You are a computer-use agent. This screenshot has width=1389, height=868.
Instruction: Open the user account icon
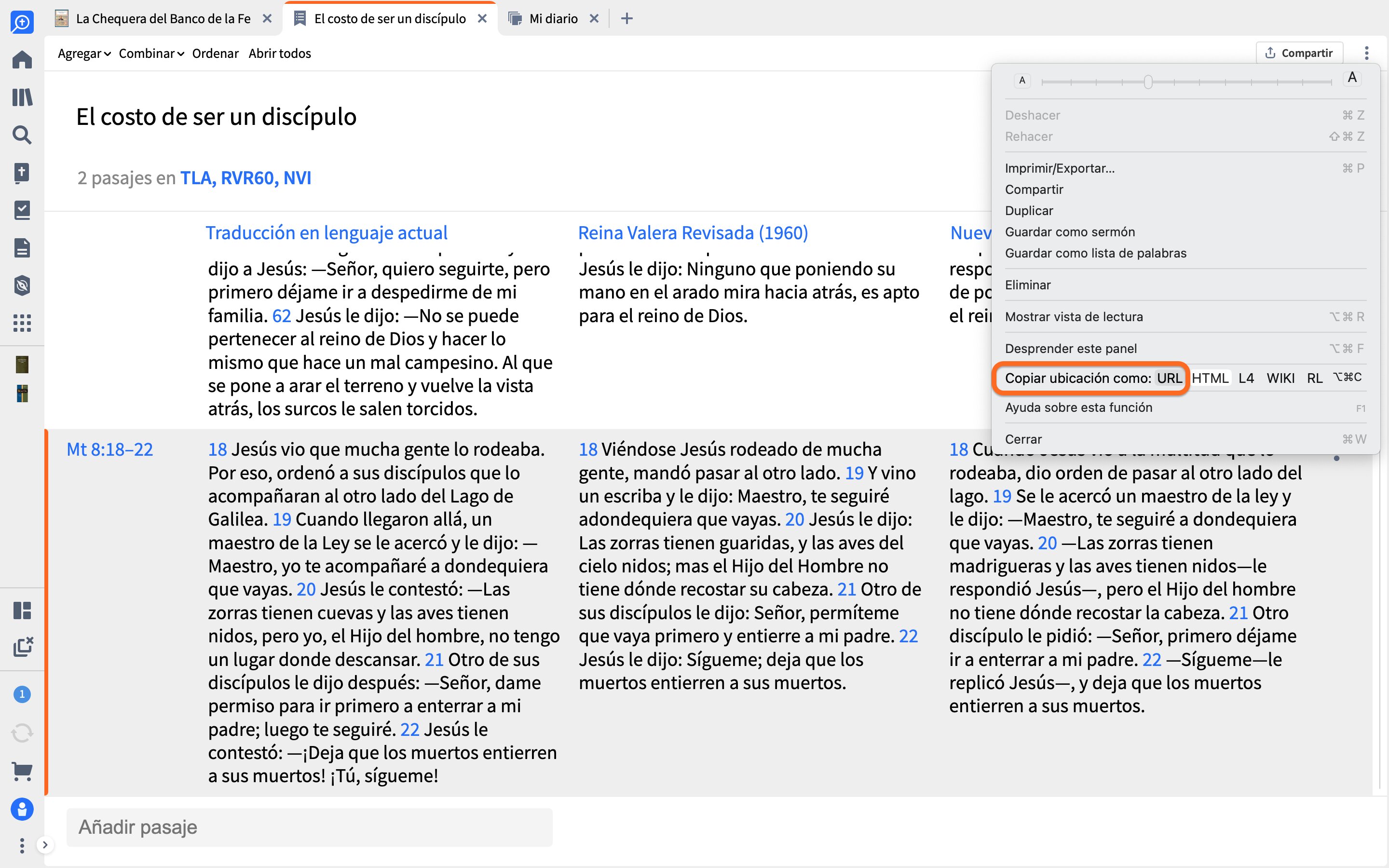22,810
